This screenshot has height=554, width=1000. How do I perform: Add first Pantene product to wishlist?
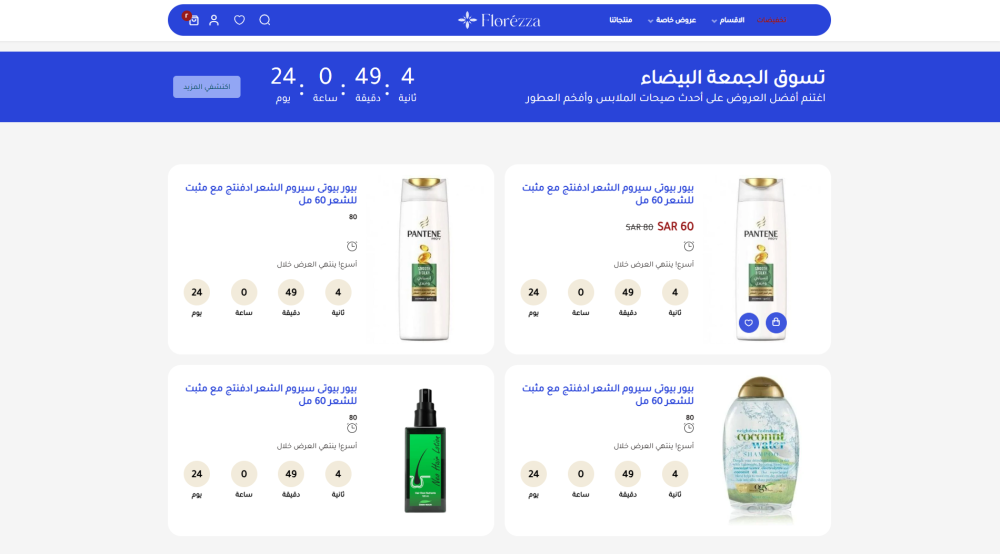[x=749, y=323]
